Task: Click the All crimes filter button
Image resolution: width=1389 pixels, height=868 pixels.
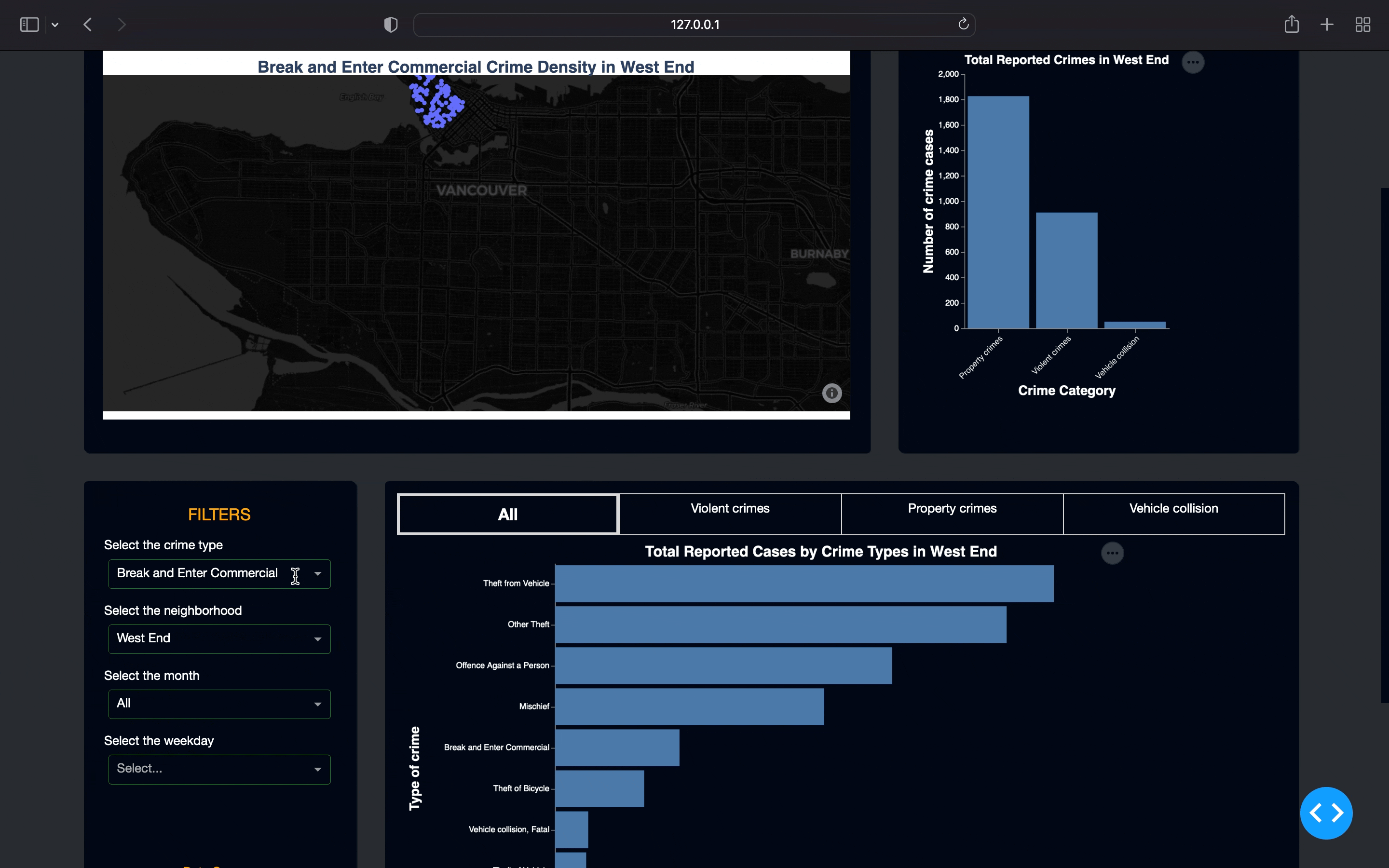Action: pos(507,513)
